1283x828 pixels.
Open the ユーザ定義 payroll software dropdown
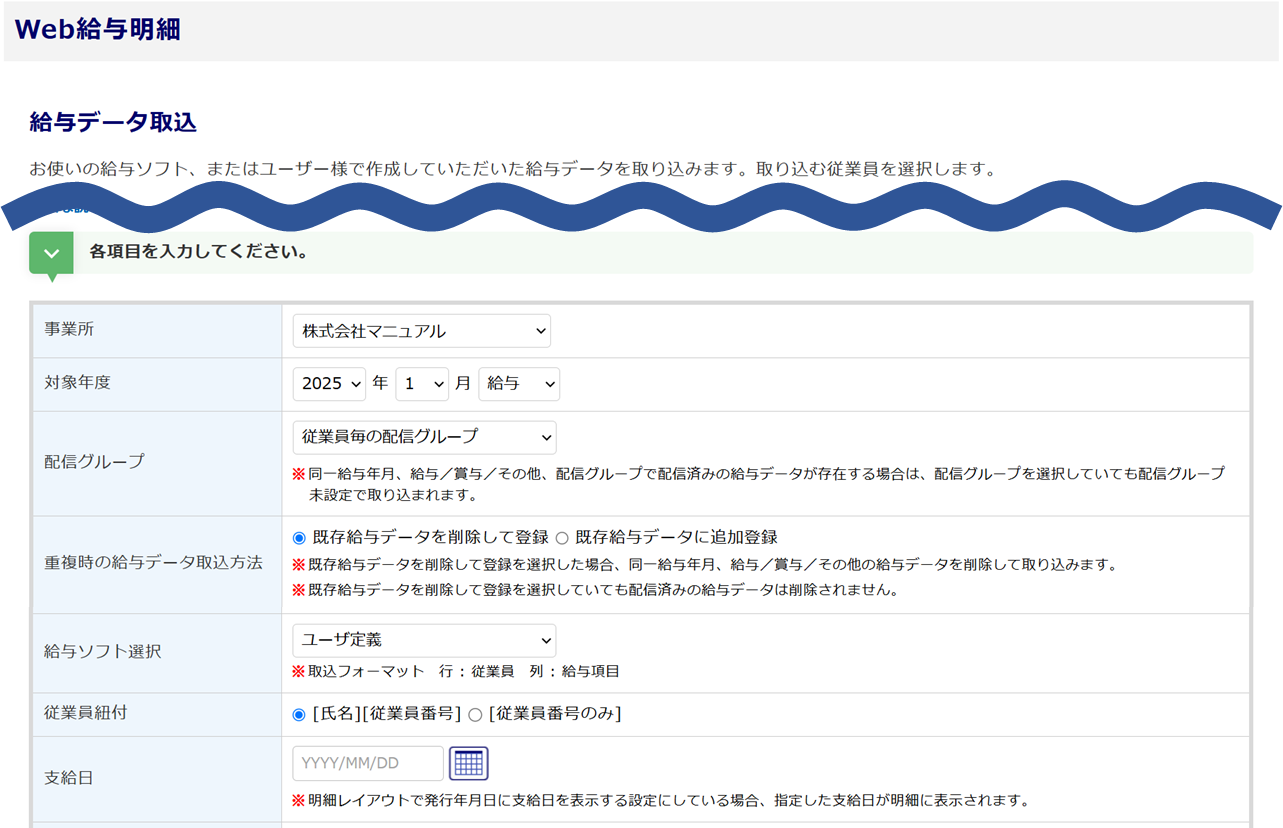[x=424, y=640]
